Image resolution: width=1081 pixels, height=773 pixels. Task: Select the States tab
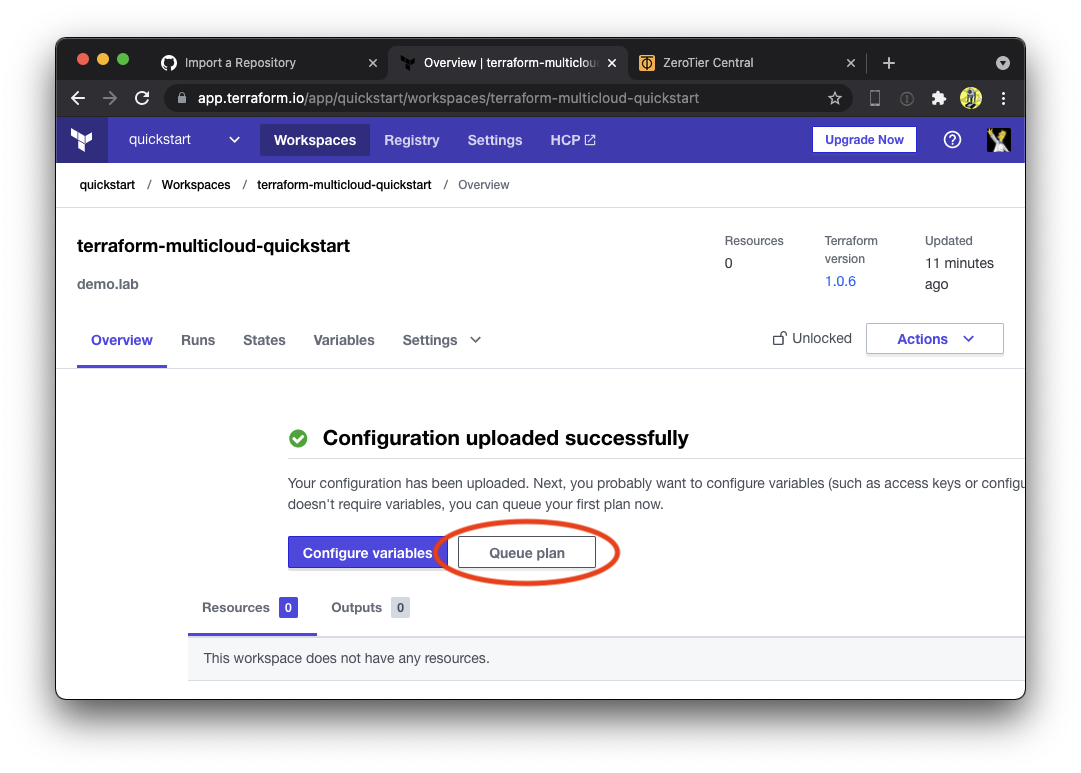pos(264,340)
